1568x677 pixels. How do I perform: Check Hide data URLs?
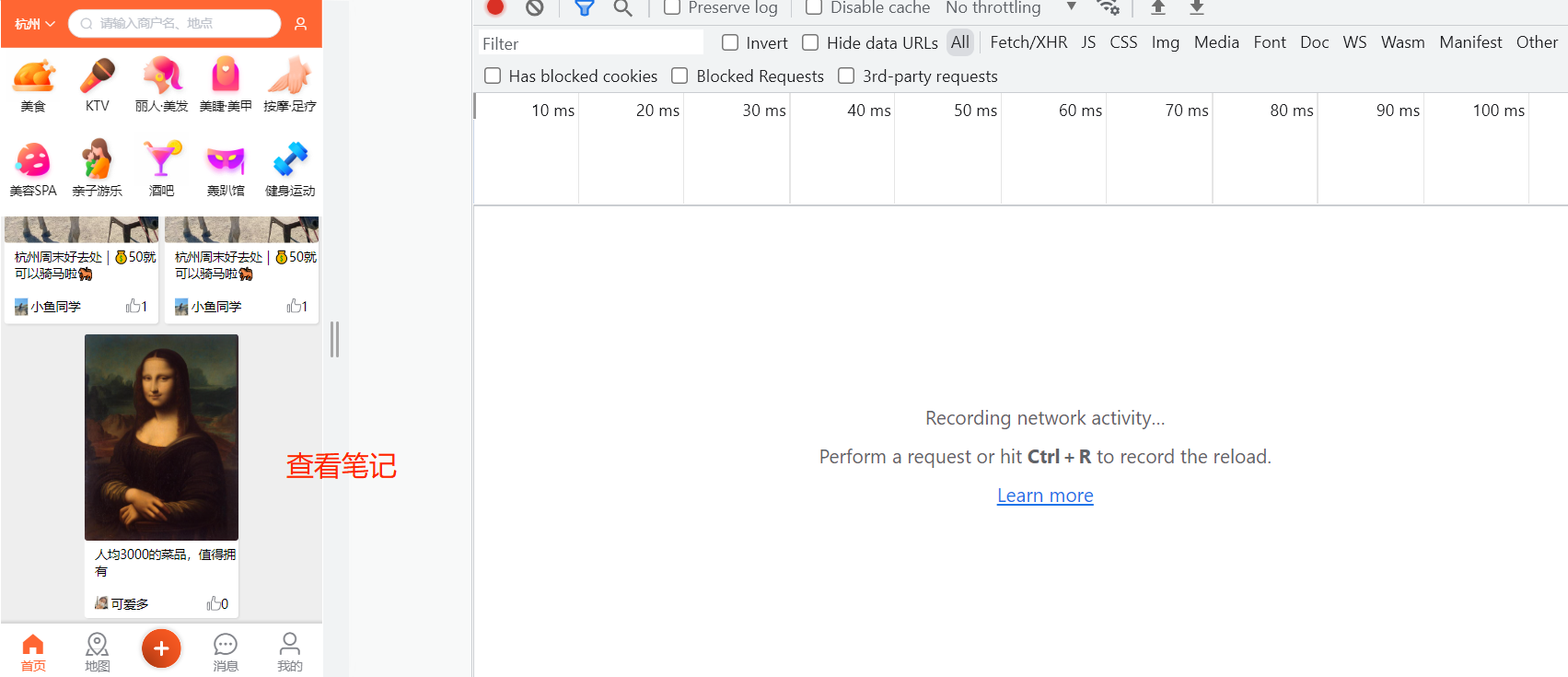(x=810, y=42)
